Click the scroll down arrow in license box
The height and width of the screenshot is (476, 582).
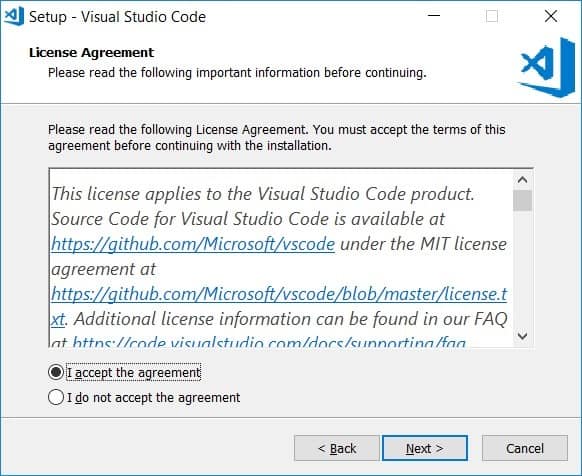(x=523, y=336)
